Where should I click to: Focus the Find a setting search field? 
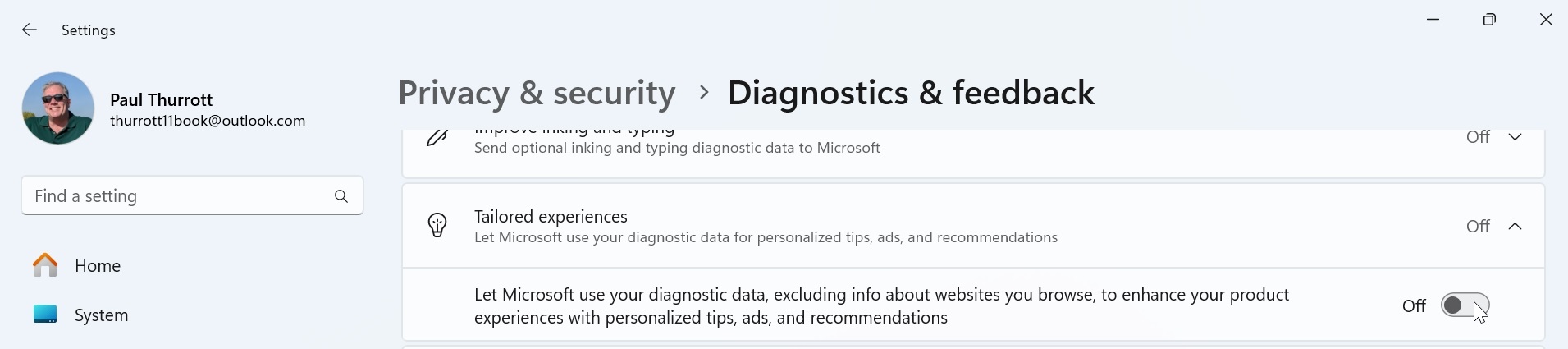176,196
